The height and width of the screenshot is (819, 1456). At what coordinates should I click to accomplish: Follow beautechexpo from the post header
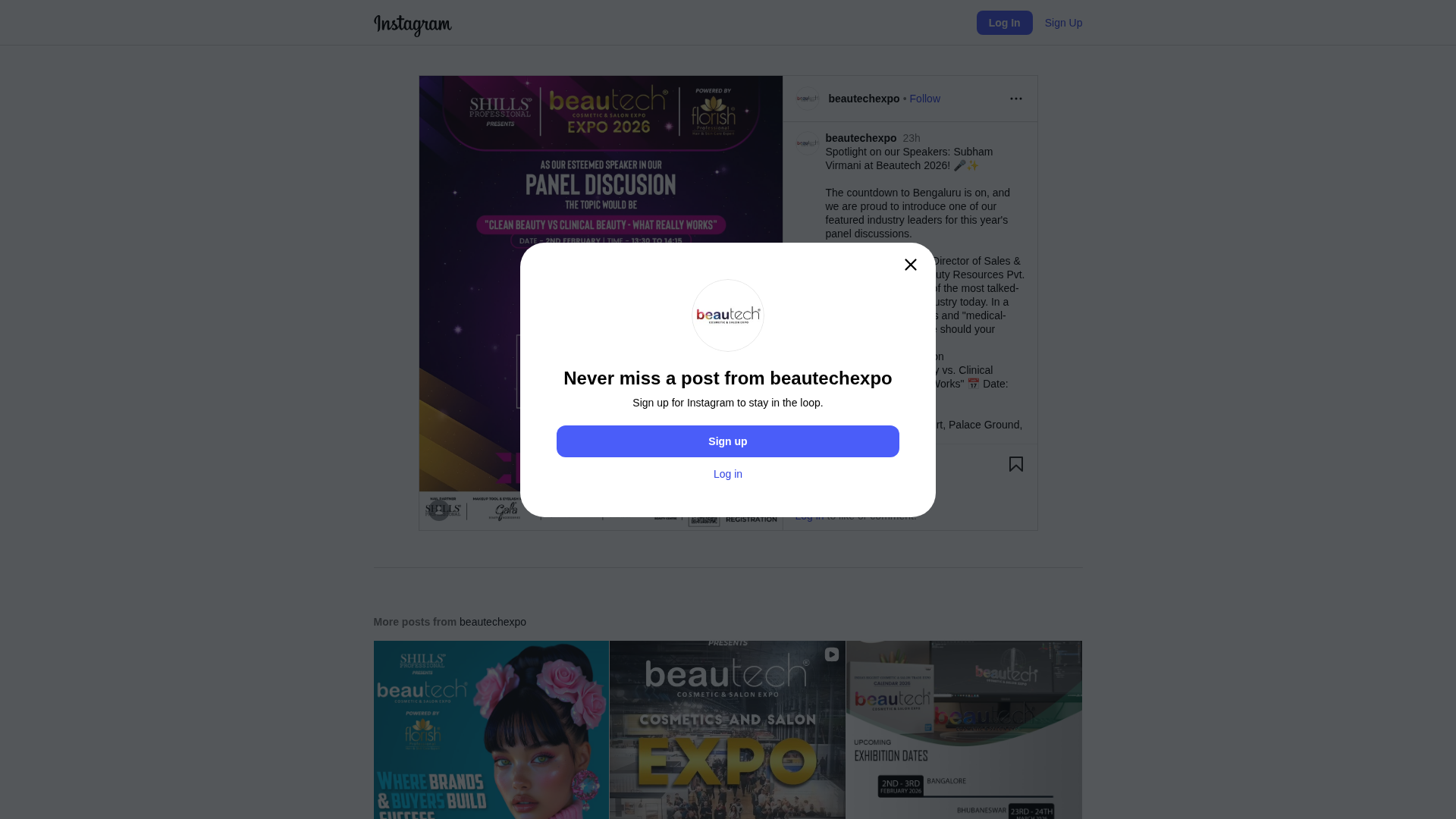(x=924, y=99)
